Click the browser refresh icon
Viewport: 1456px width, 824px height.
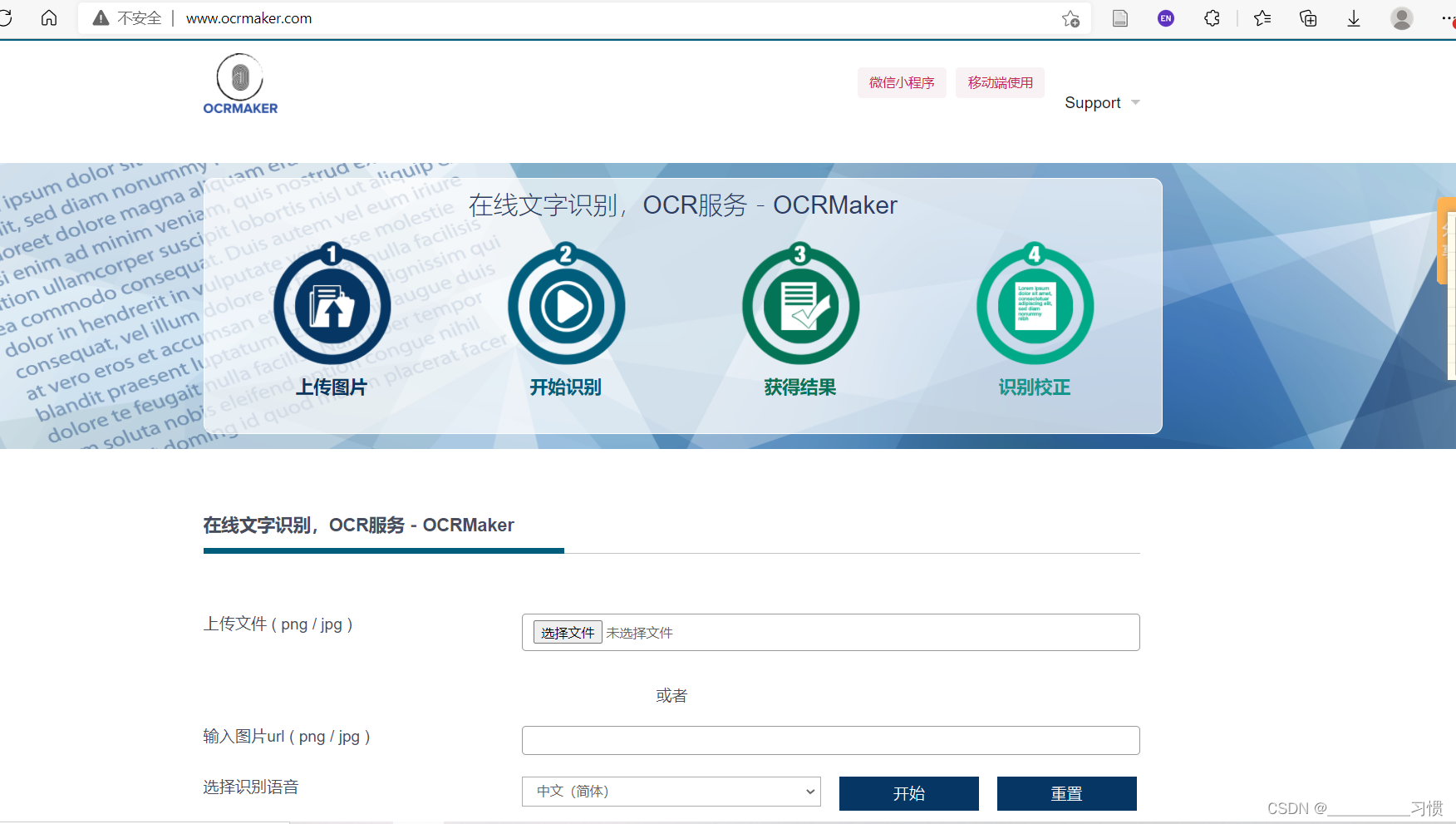point(6,18)
